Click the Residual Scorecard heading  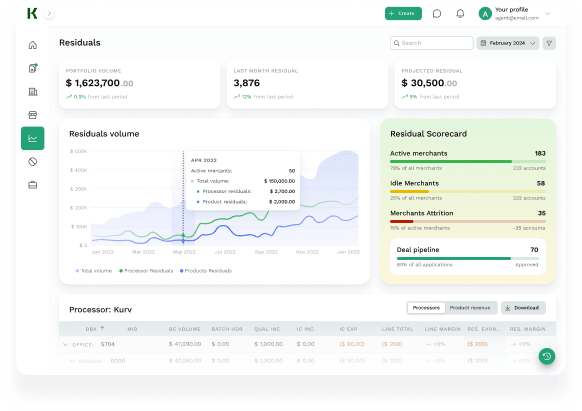tap(428, 134)
